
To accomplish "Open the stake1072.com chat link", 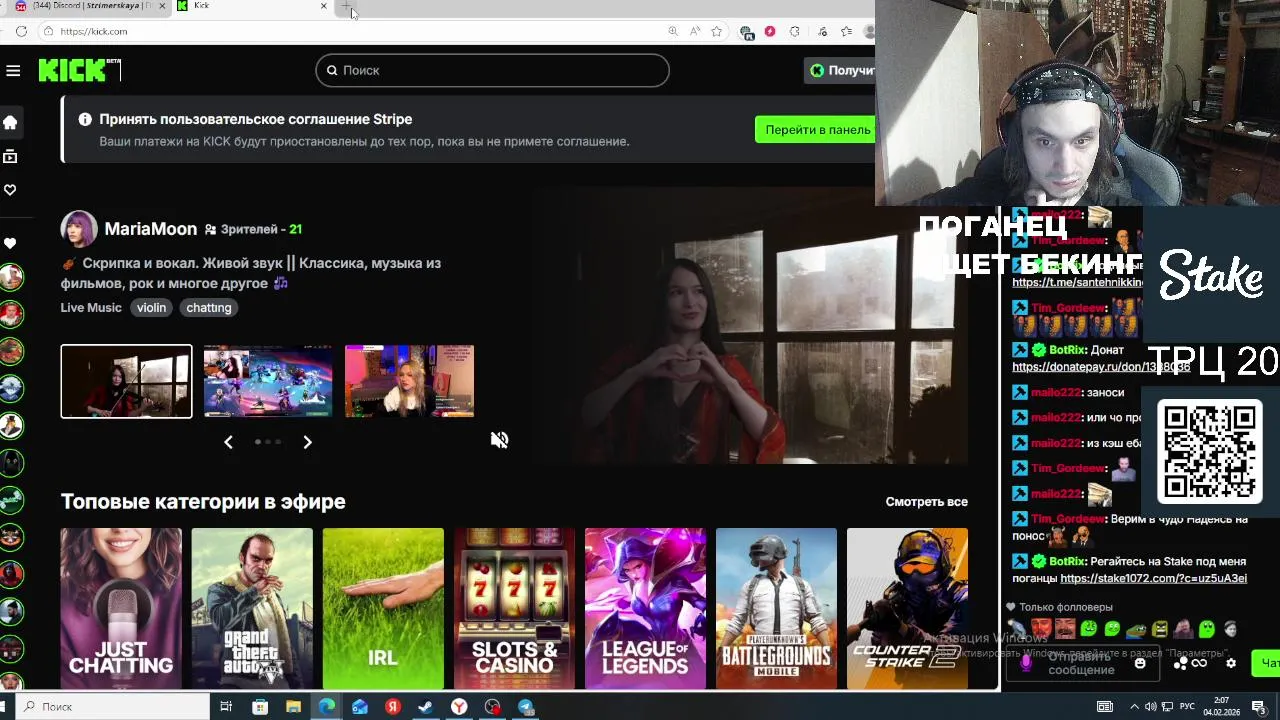I will (x=1153, y=578).
